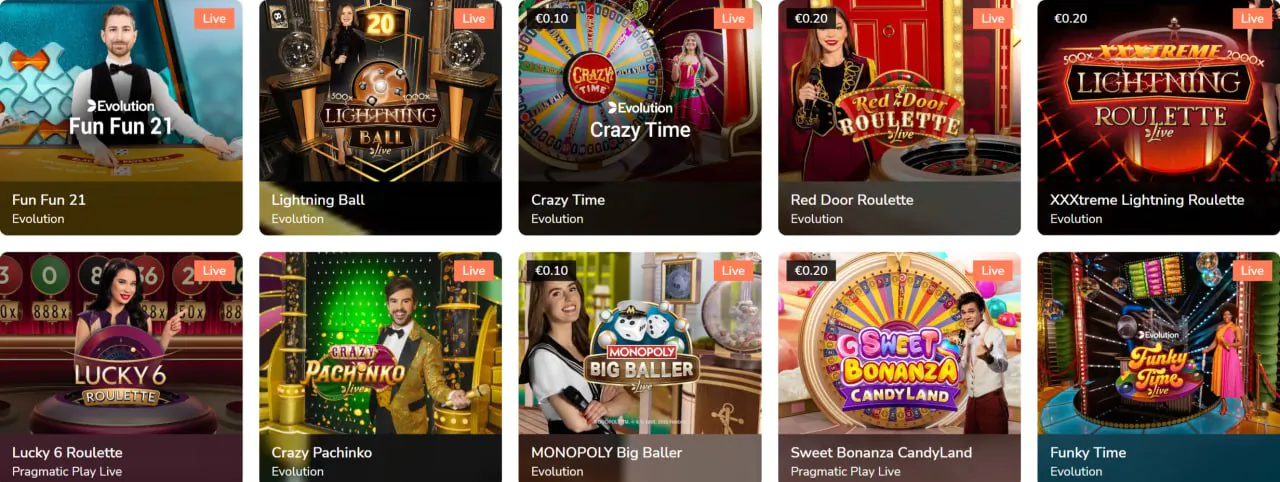Click the Live badge on Lightning Ball
Image resolution: width=1280 pixels, height=482 pixels.
[x=474, y=18]
